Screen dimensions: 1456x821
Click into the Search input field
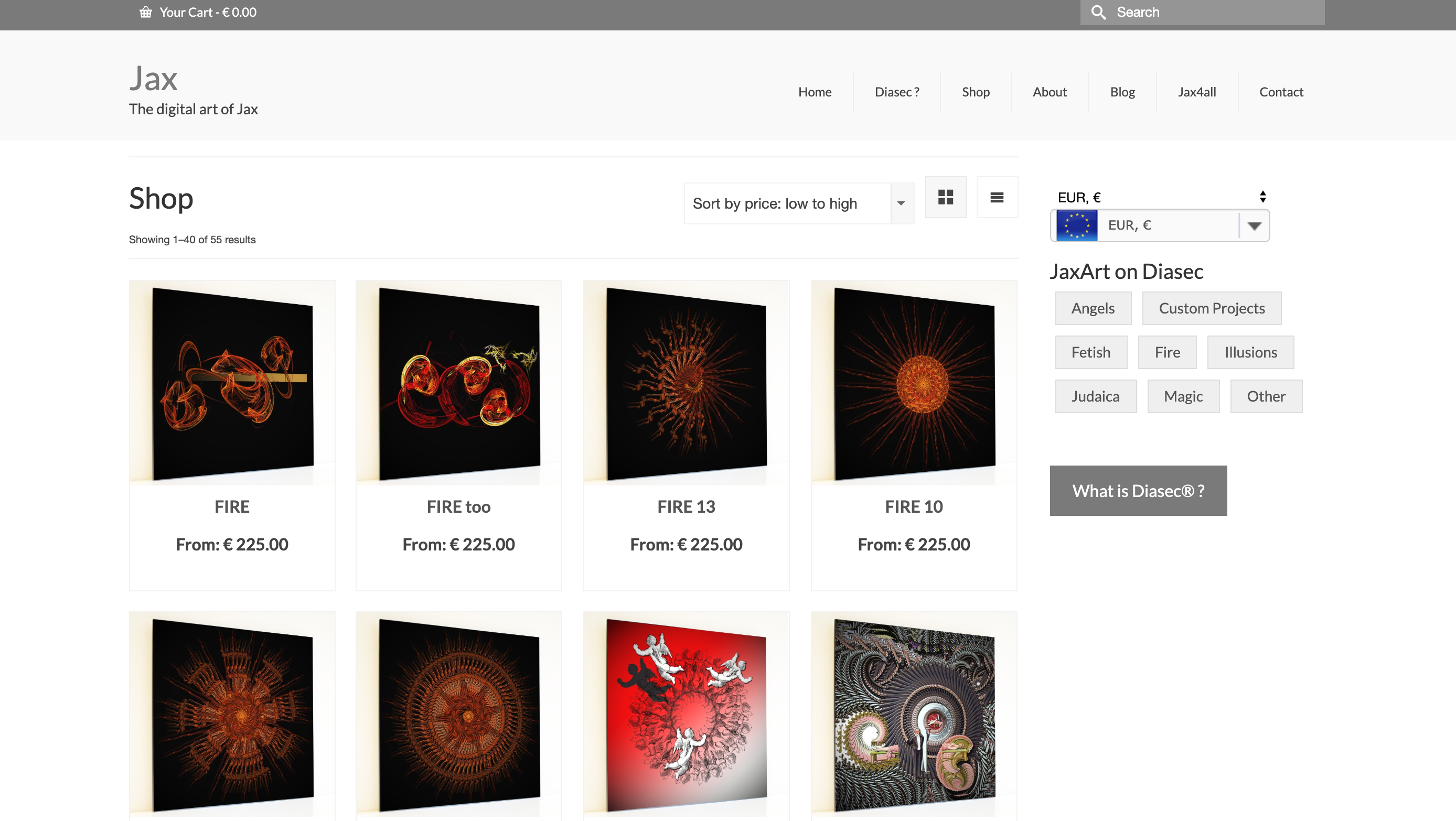tap(1202, 13)
